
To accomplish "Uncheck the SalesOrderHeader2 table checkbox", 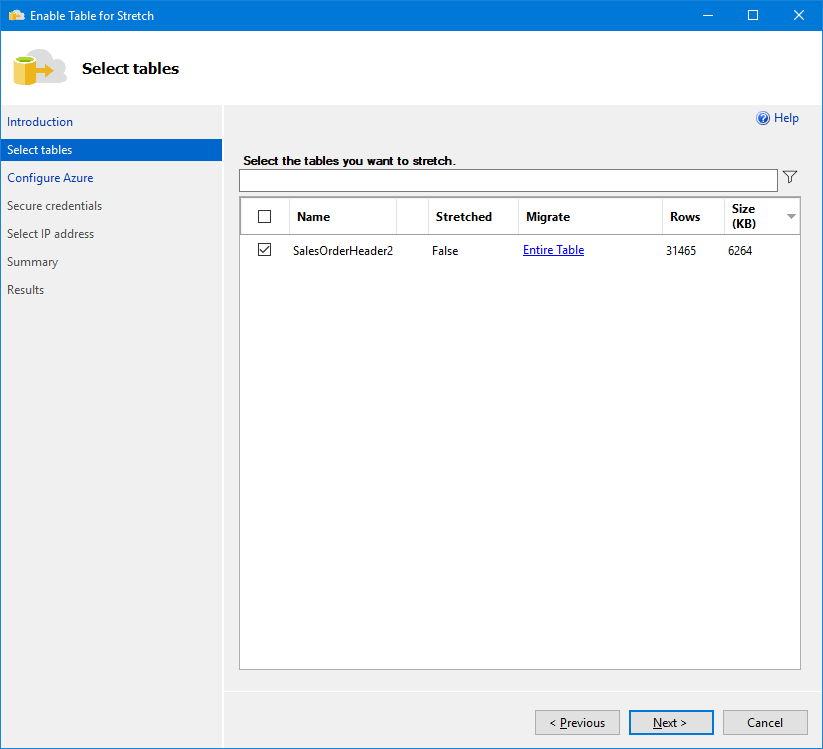I will tap(265, 250).
